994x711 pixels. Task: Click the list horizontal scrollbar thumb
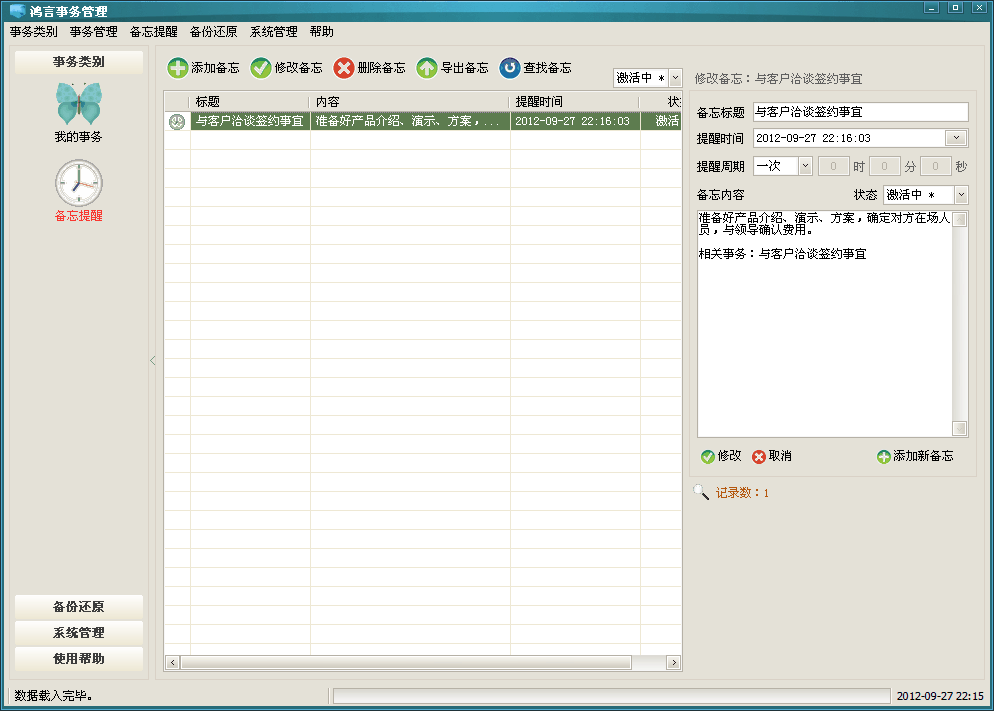tap(406, 662)
